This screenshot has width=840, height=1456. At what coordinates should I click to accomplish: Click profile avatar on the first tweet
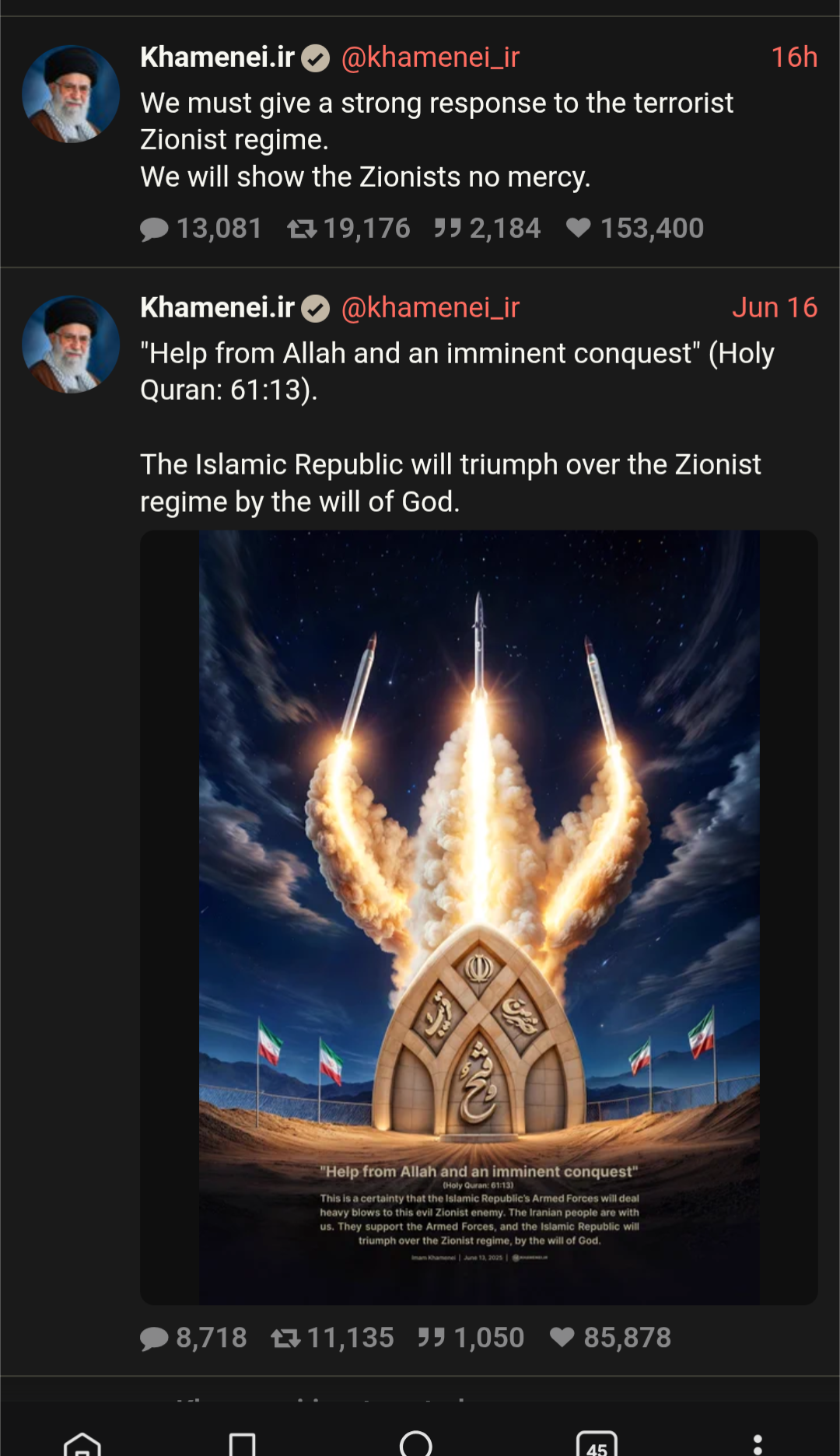point(71,94)
